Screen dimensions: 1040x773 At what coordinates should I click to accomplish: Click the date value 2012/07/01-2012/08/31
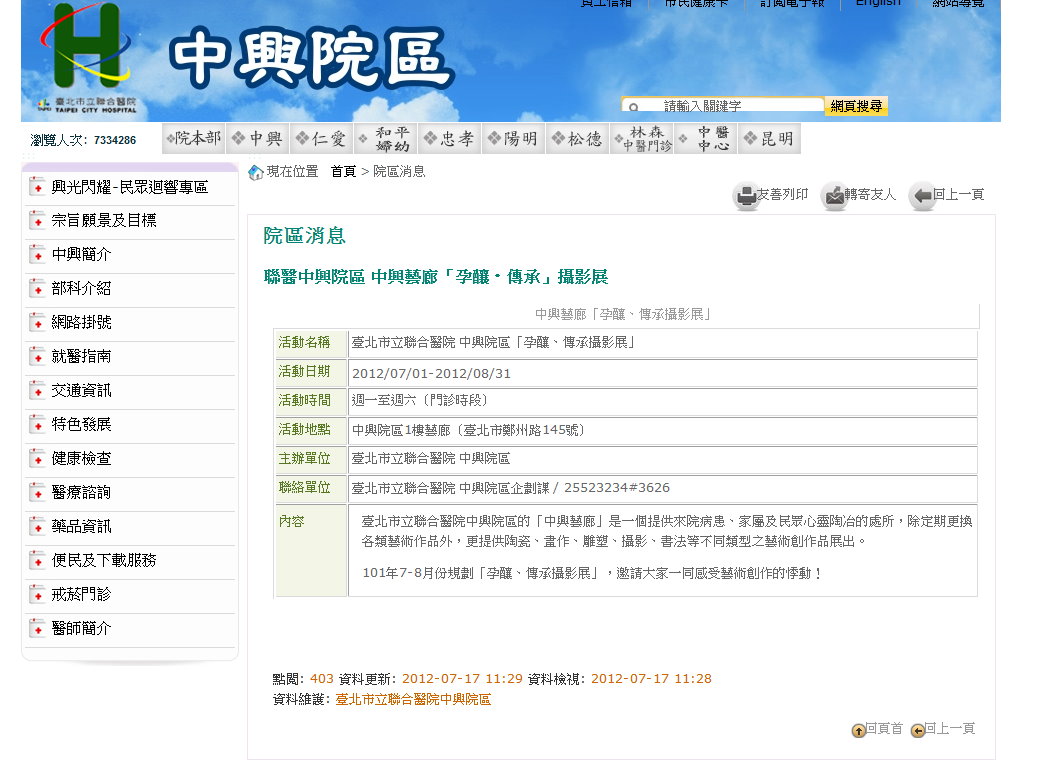[x=432, y=374]
